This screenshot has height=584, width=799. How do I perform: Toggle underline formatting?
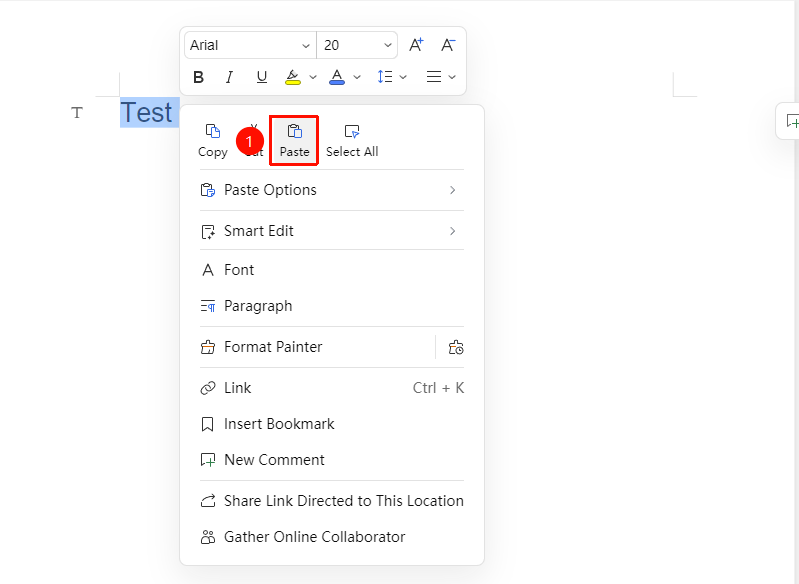coord(261,77)
